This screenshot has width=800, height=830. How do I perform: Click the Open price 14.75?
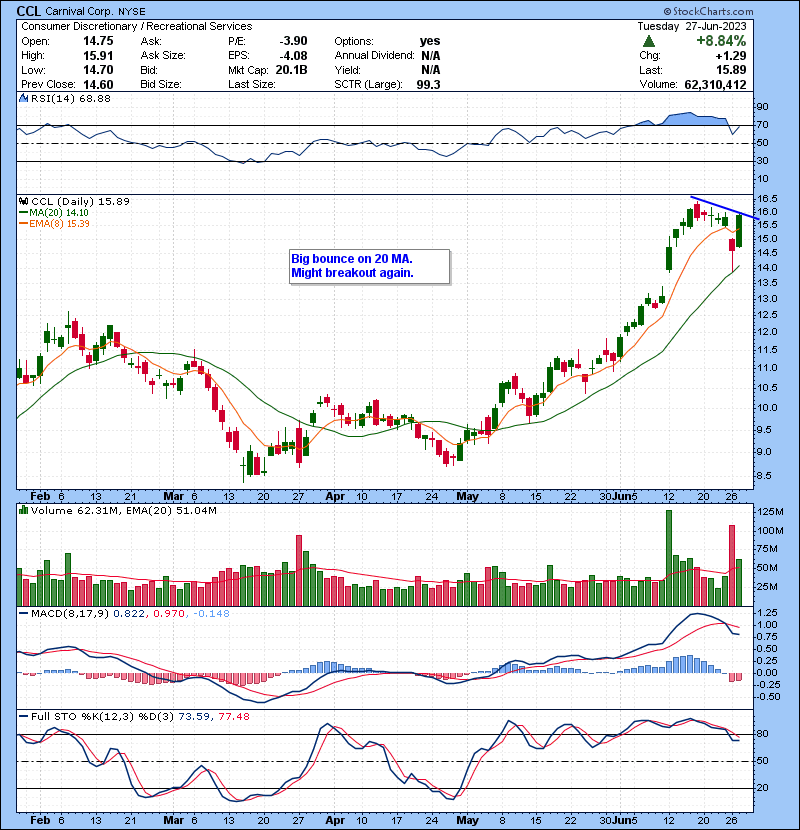pyautogui.click(x=98, y=41)
